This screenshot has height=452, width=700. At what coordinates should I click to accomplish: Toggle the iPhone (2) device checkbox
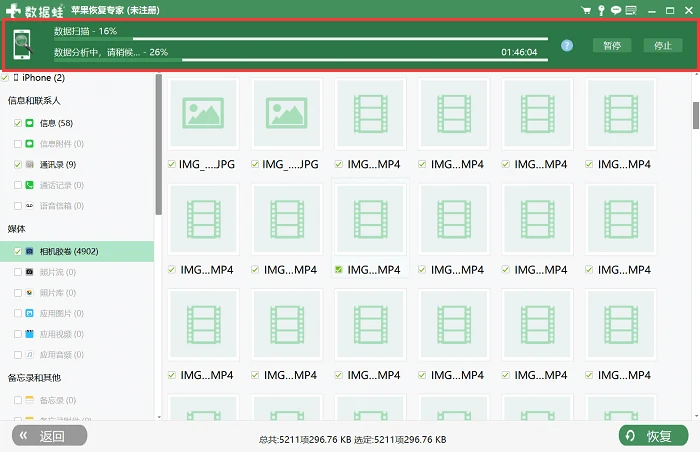(x=5, y=78)
